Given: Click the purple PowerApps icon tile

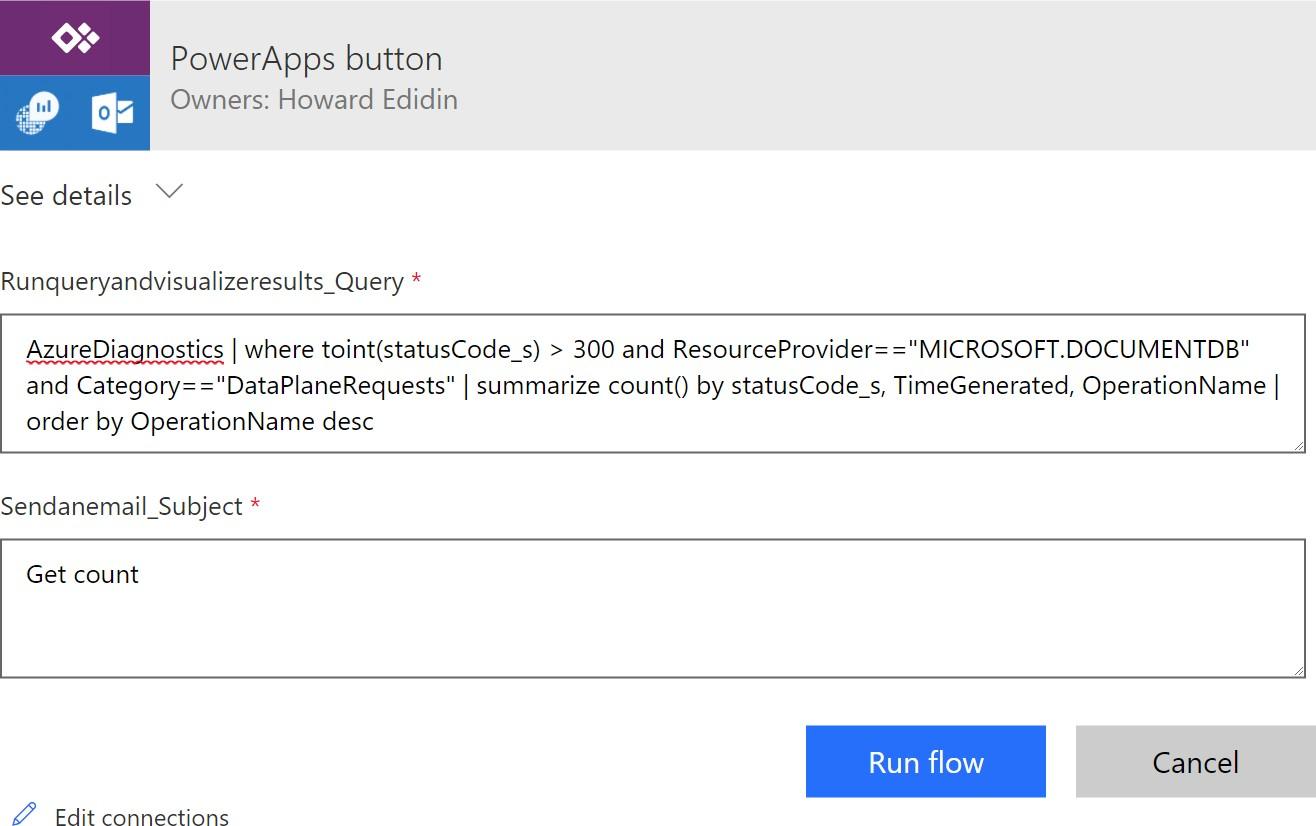Looking at the screenshot, I should [x=75, y=38].
